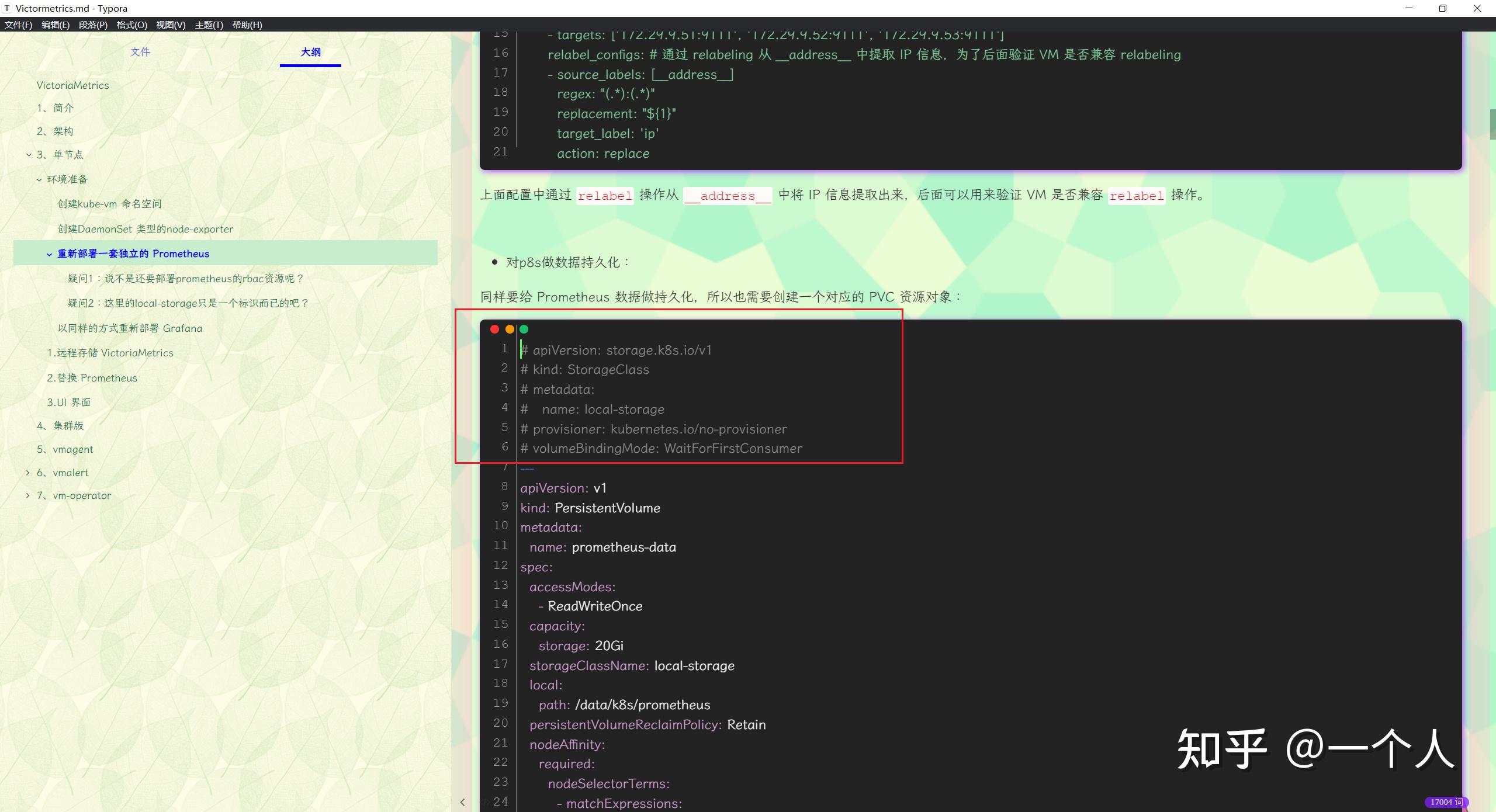1496x812 pixels.
Task: Click the - source_labels: [__address__] line
Action: [x=640, y=75]
